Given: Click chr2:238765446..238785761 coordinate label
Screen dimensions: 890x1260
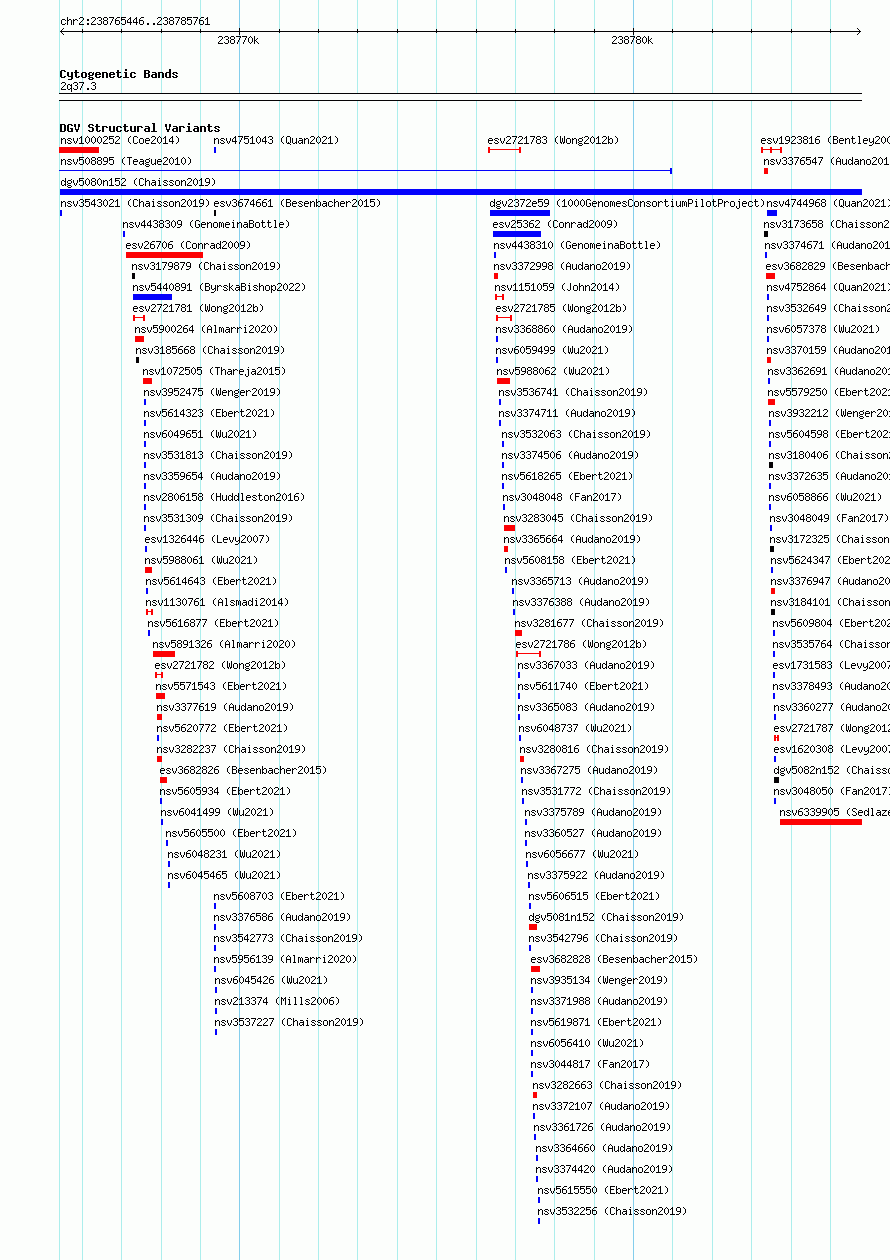Looking at the screenshot, I should [x=135, y=21].
